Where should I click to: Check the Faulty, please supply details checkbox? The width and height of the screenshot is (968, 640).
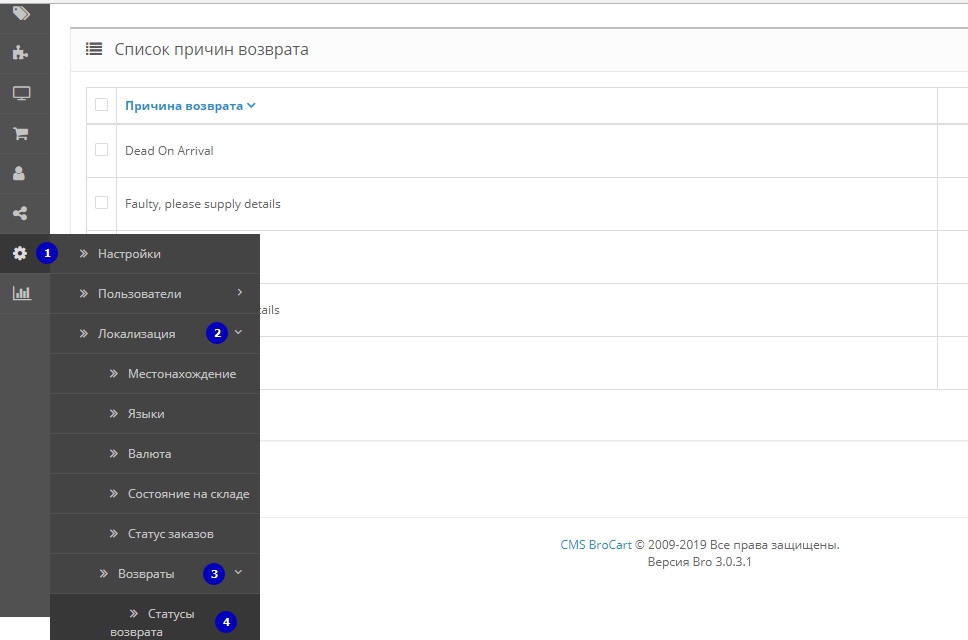point(101,202)
